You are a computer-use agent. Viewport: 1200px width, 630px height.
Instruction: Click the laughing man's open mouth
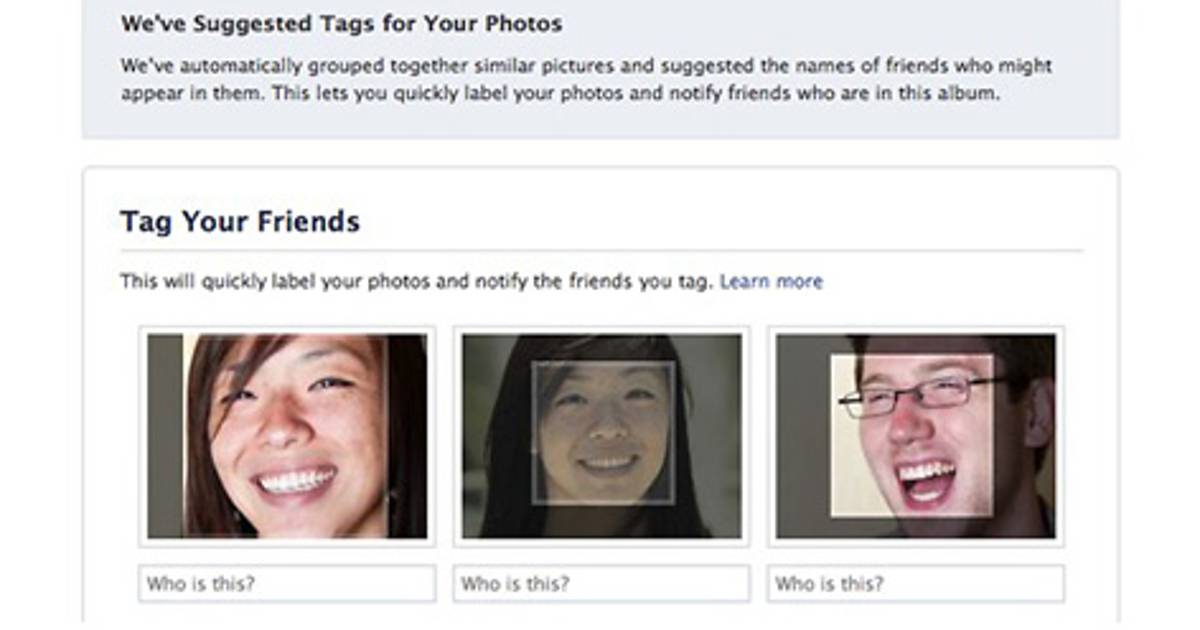coord(925,478)
